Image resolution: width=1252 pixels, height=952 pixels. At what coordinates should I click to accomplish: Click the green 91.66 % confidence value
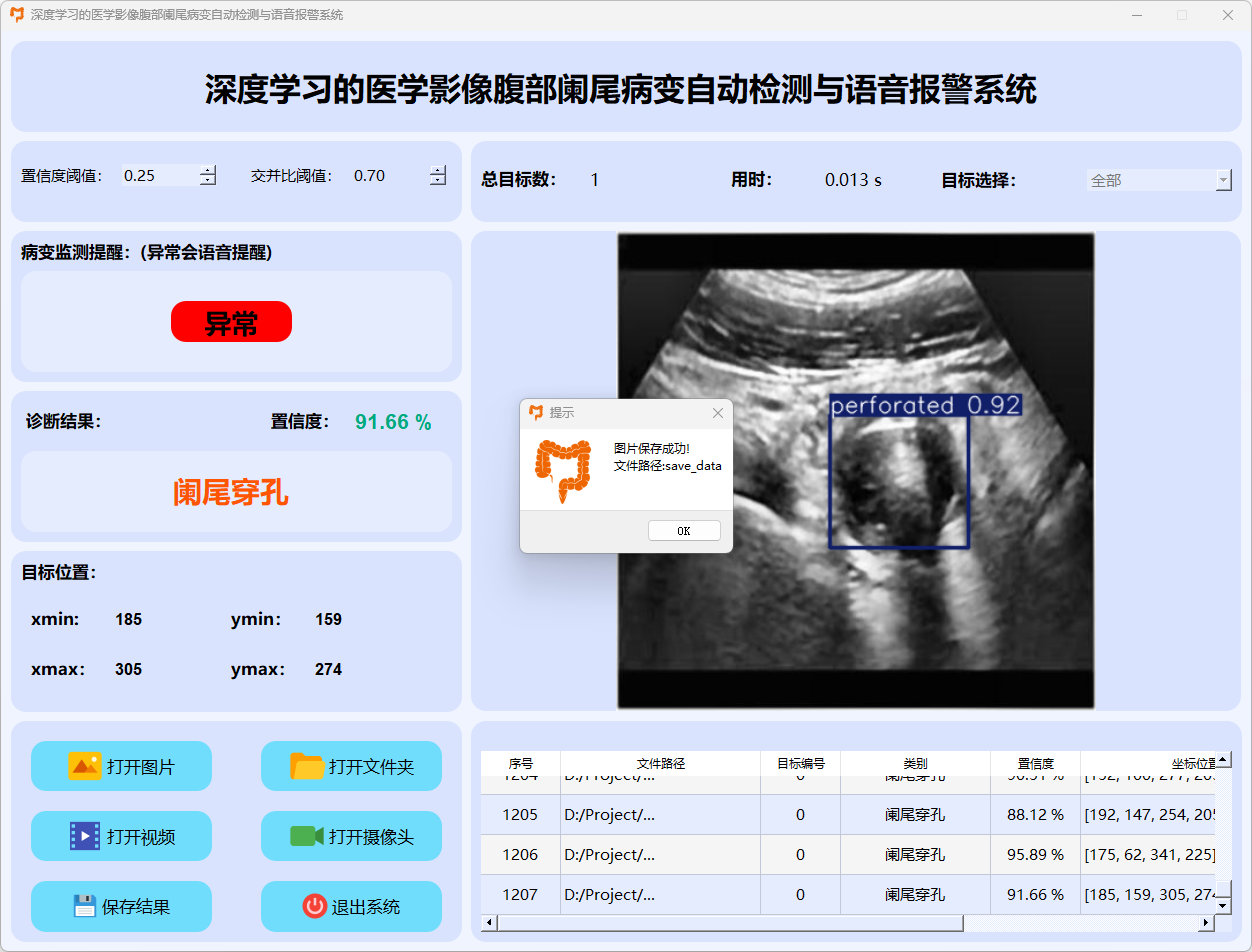click(x=393, y=422)
